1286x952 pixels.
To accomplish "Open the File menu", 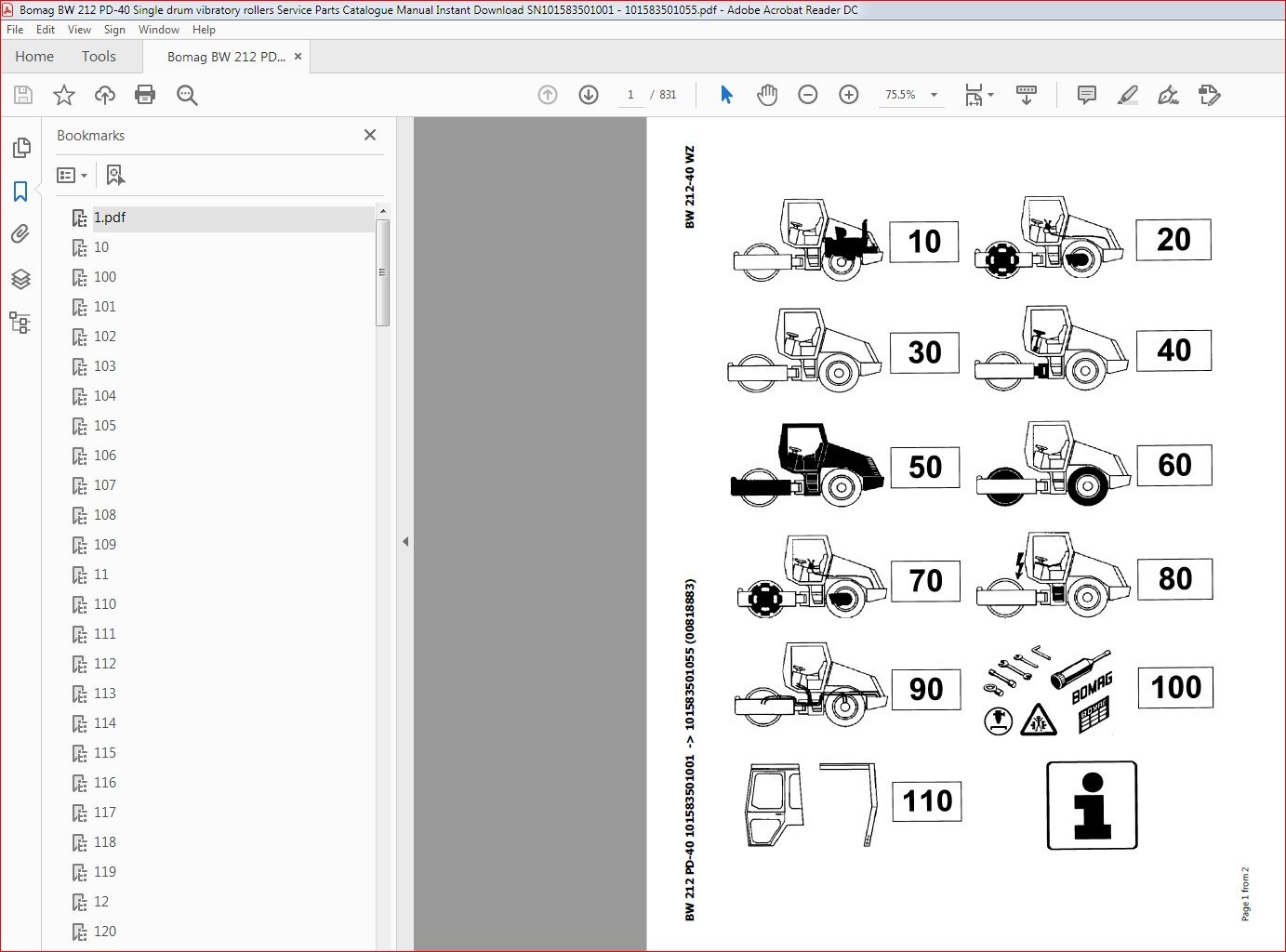I will click(15, 30).
